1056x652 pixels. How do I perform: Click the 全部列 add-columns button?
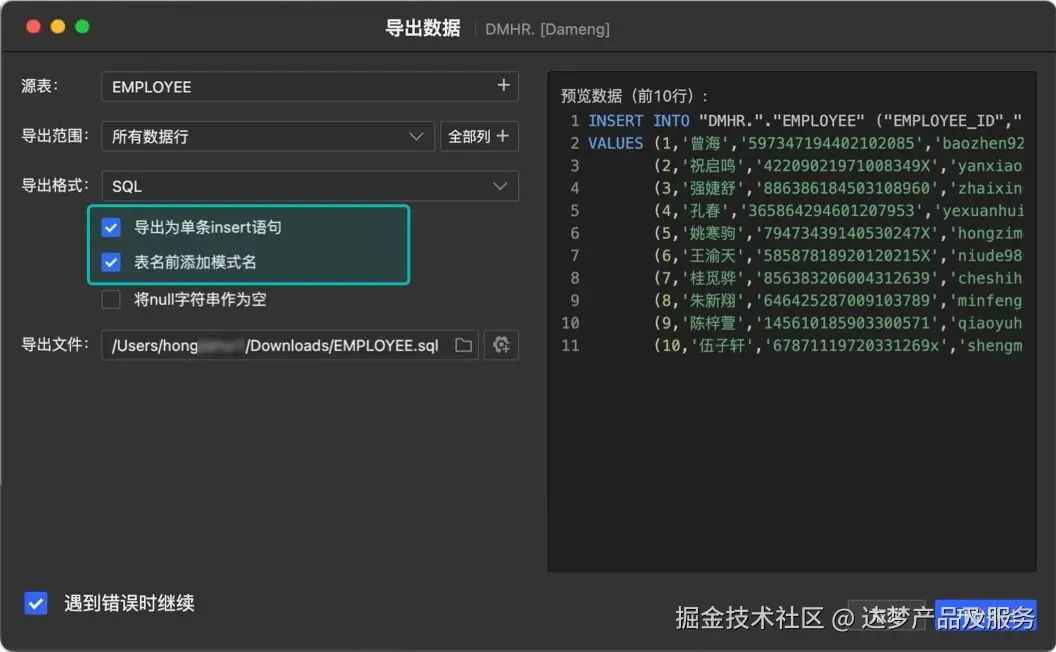[x=479, y=136]
